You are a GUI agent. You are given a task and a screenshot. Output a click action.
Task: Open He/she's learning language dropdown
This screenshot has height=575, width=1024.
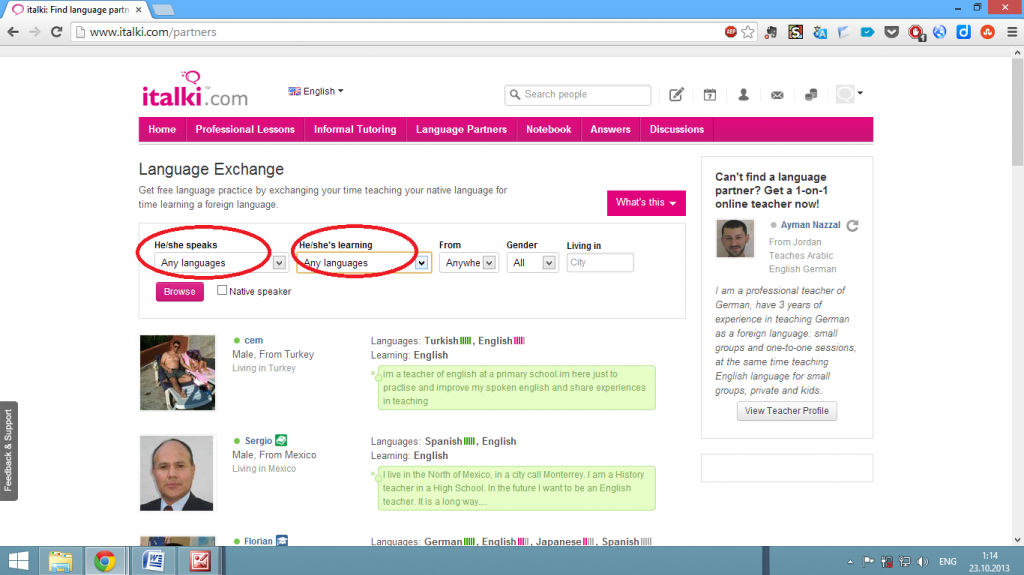(364, 263)
